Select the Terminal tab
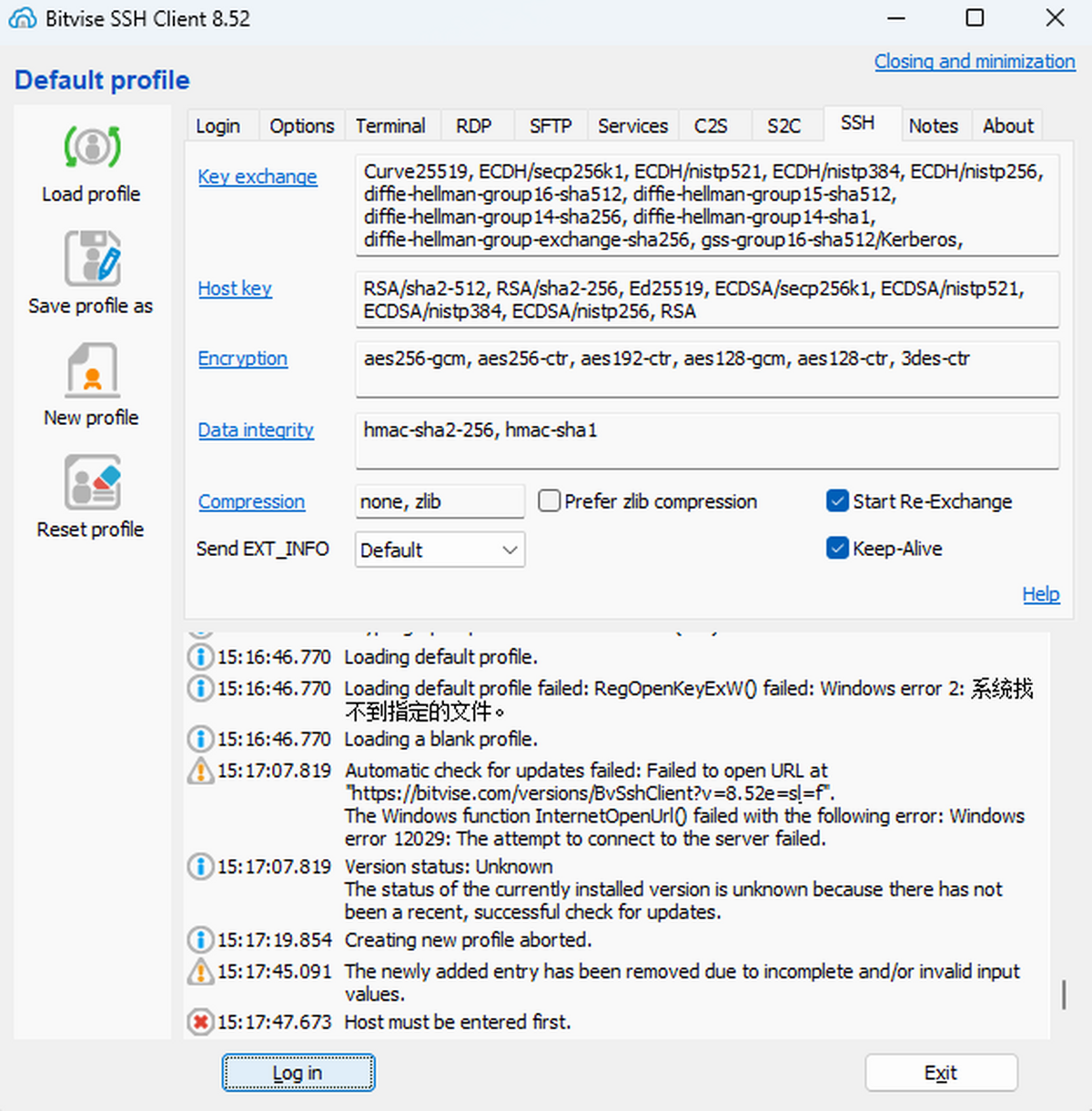The height and width of the screenshot is (1111, 1092). point(390,126)
